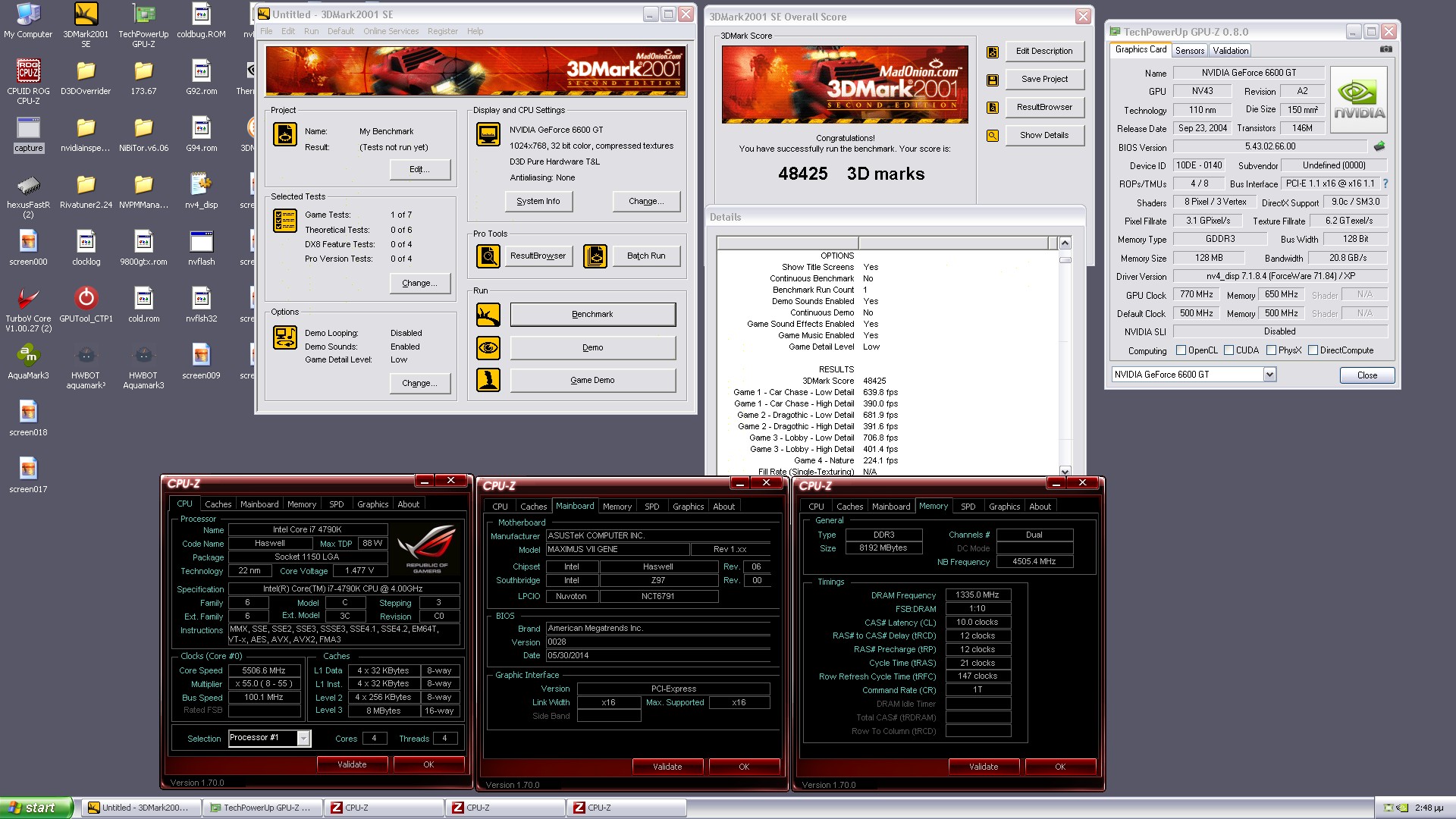Screen dimensions: 1456x819
Task: Select the capture desktop icon
Action: coord(28,134)
